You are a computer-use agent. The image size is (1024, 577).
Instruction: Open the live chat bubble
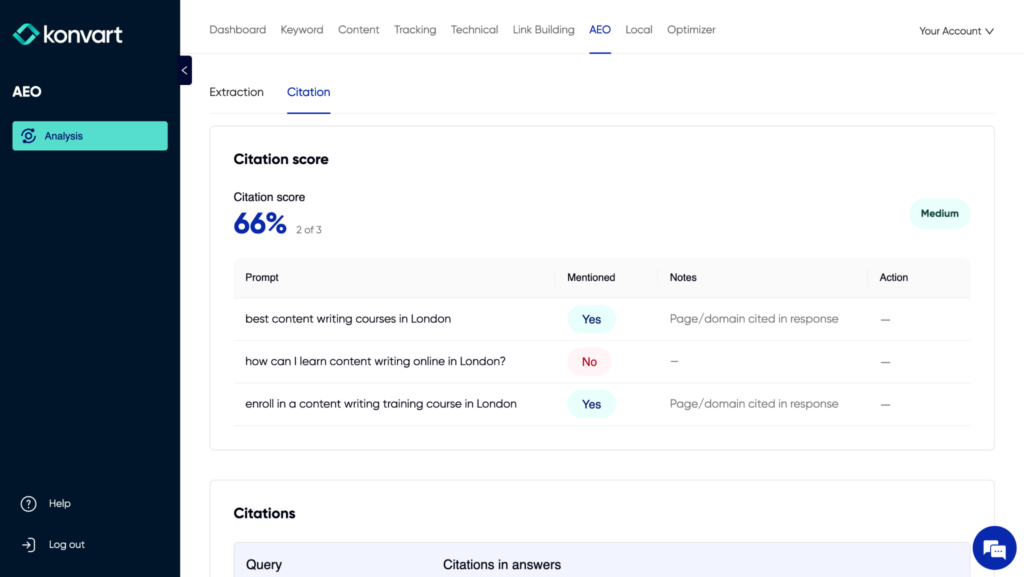tap(994, 548)
